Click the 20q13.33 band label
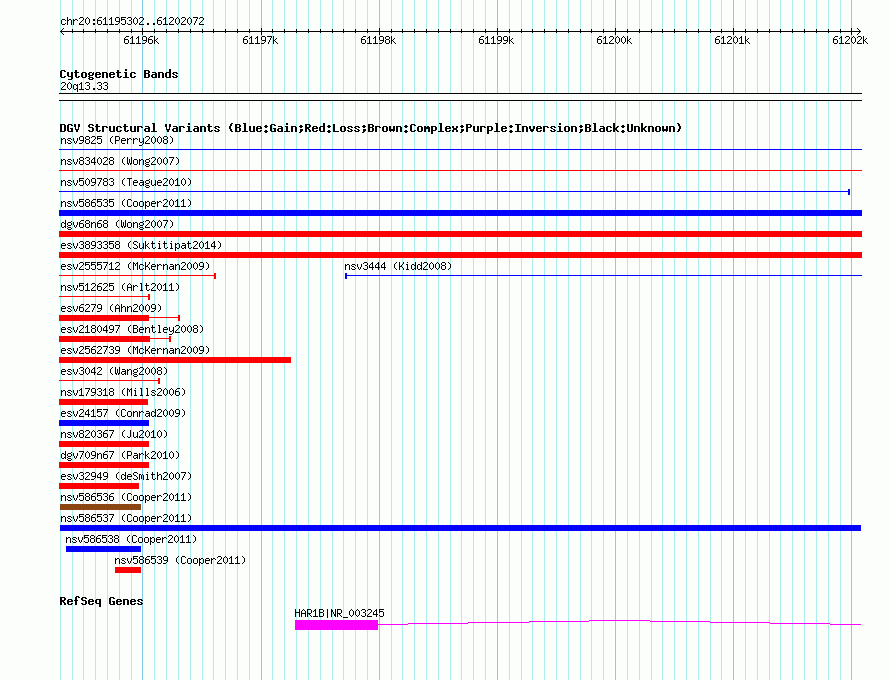The width and height of the screenshot is (890, 680). pos(84,86)
